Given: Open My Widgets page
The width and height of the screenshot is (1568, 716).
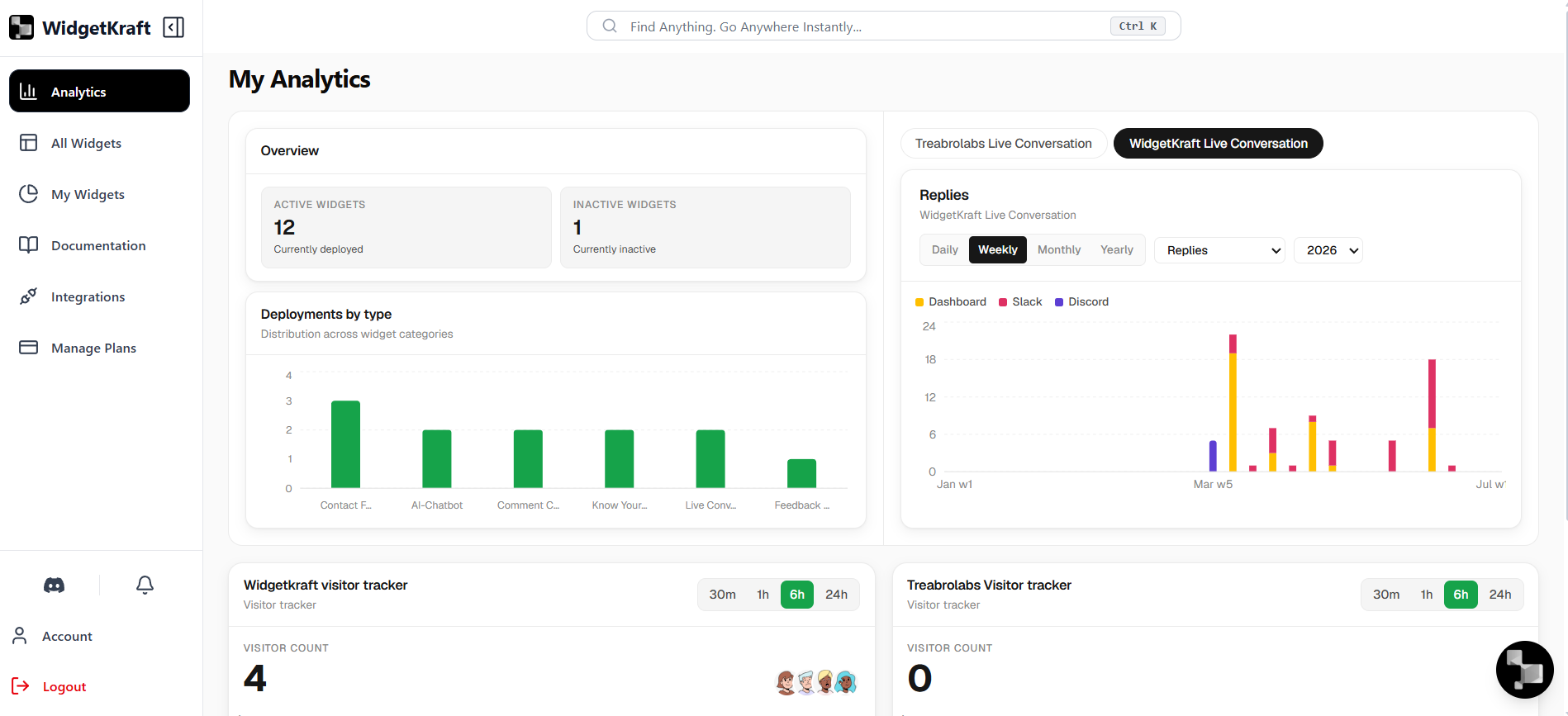Looking at the screenshot, I should [99, 194].
